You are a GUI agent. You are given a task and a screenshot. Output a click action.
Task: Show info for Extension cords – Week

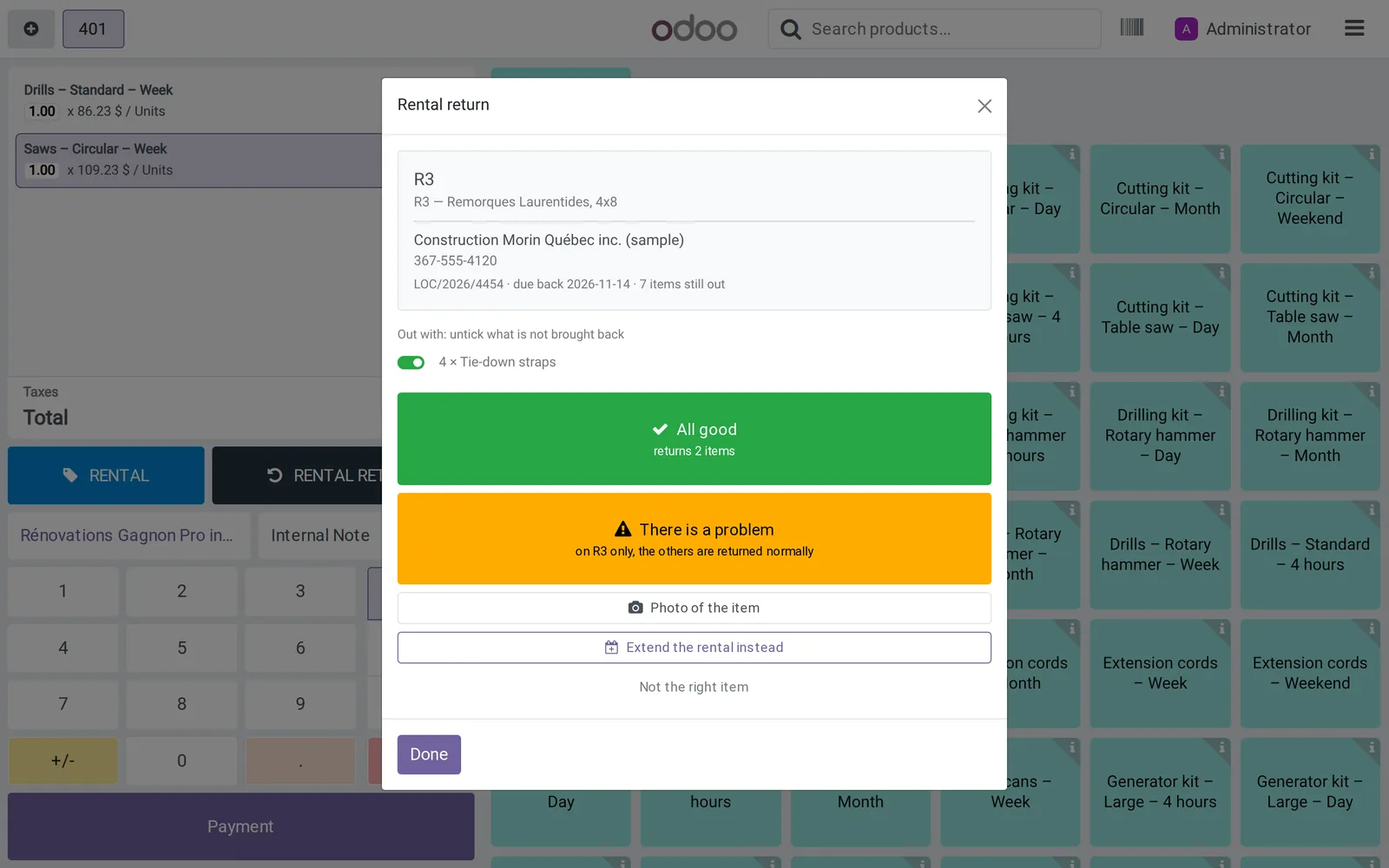tap(1221, 629)
